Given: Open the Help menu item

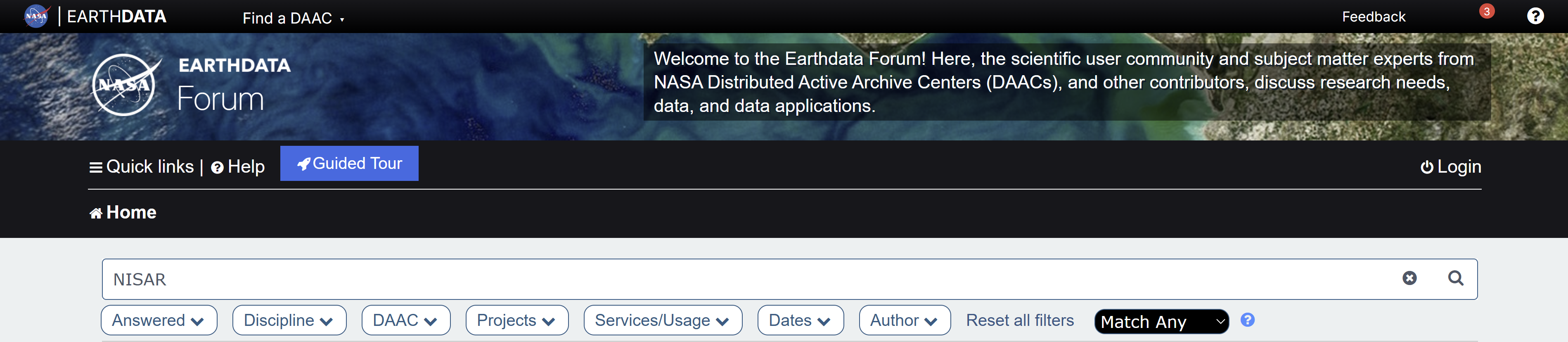Looking at the screenshot, I should coord(238,167).
